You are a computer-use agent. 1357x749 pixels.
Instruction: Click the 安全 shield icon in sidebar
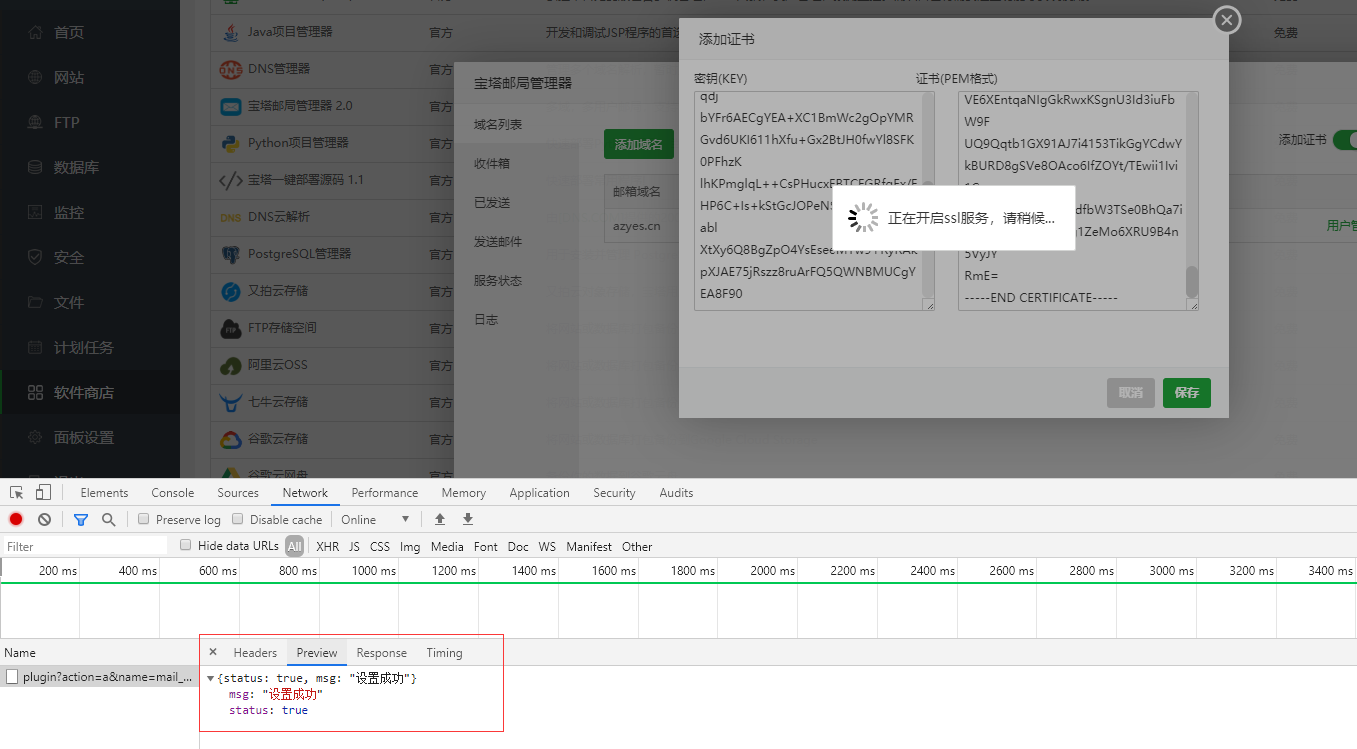click(35, 257)
